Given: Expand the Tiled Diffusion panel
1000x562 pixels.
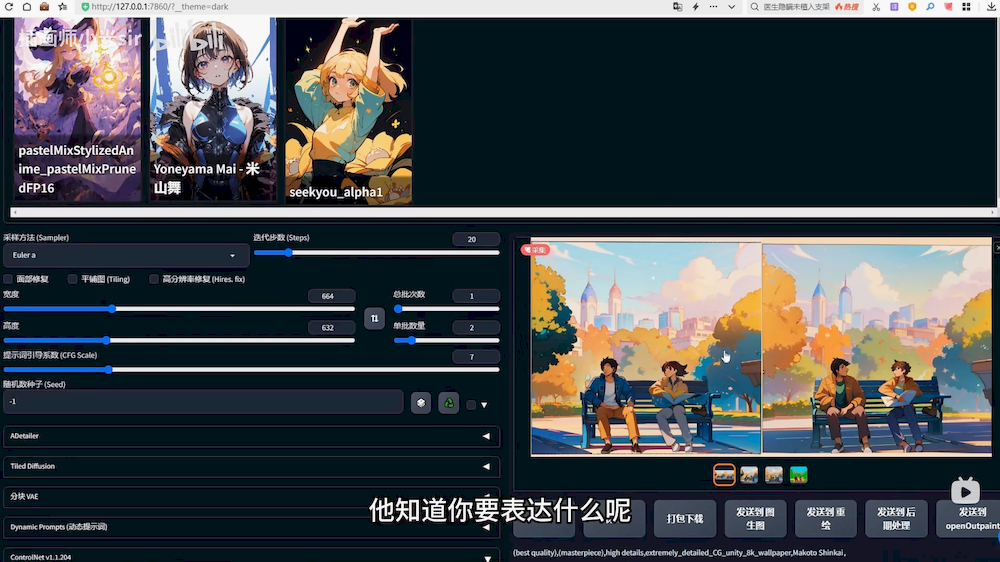Looking at the screenshot, I should [252, 466].
